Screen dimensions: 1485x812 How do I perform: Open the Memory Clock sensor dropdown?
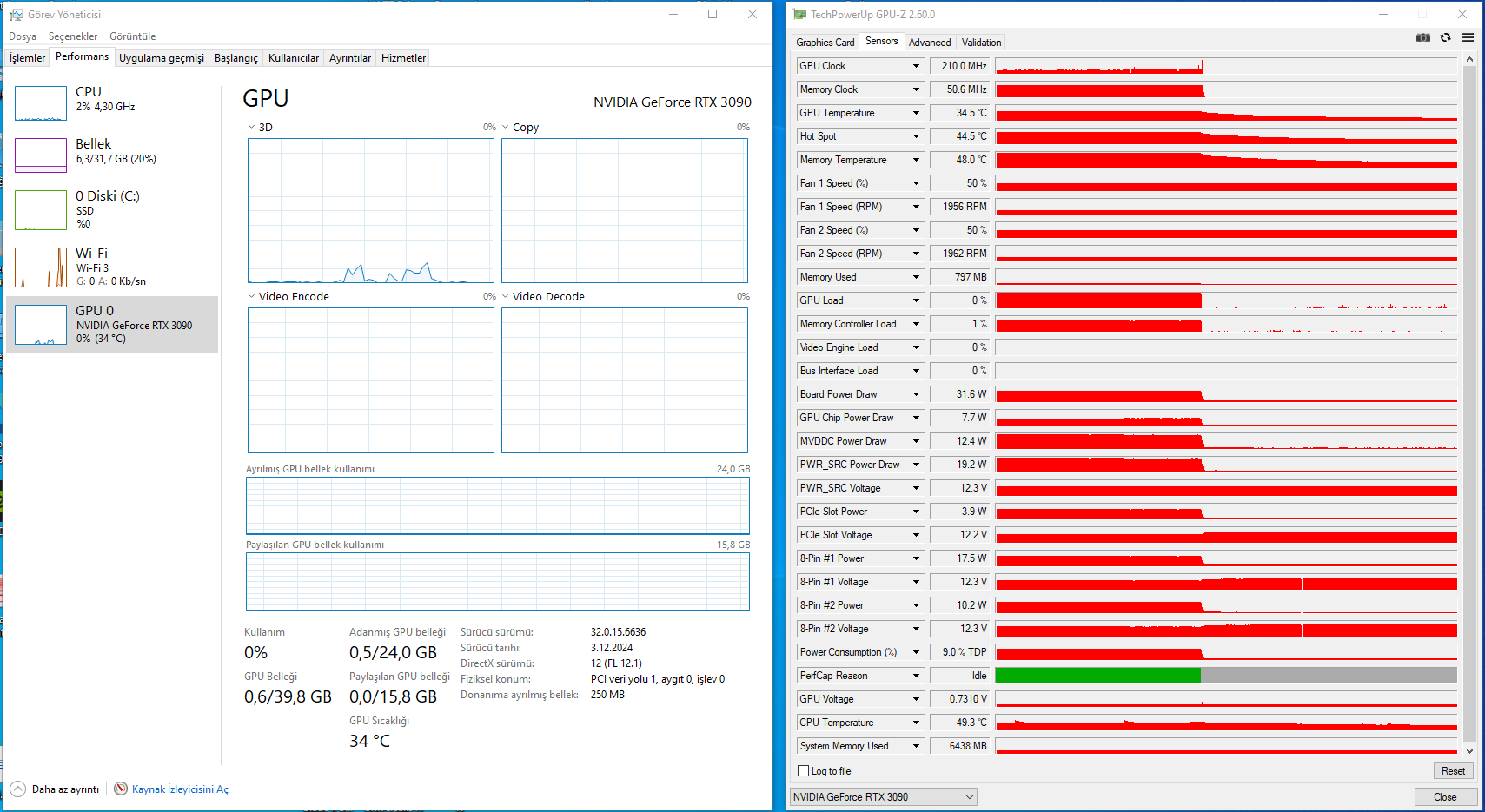point(916,89)
